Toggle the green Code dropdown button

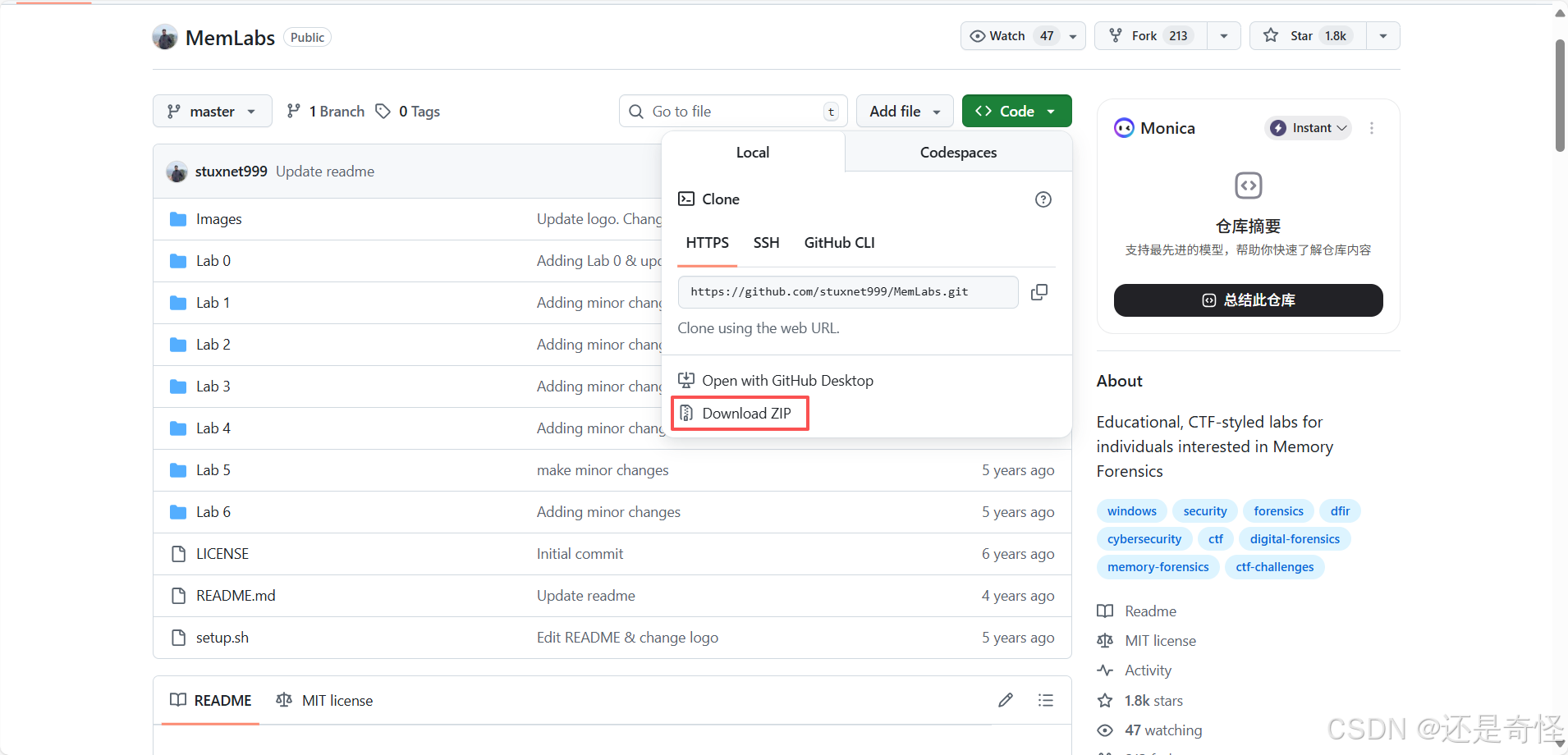1016,111
